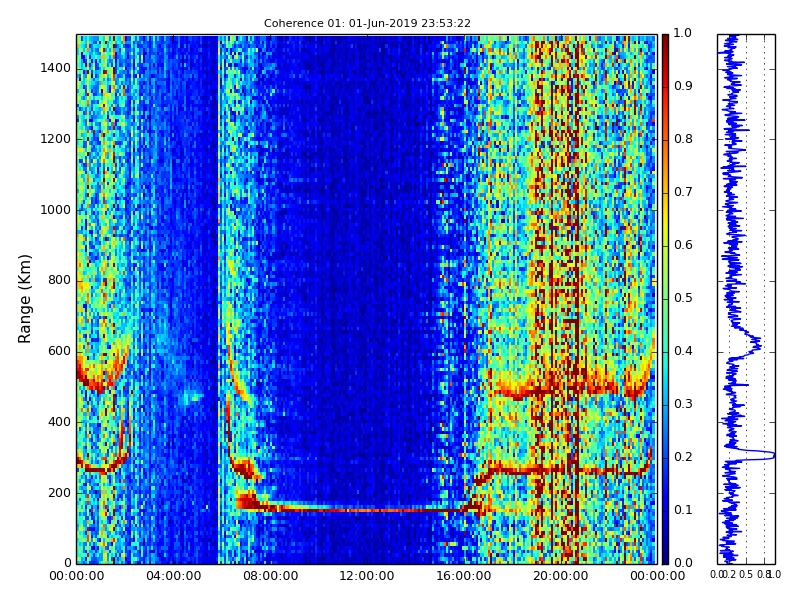800x600 pixels.
Task: Click the 1000 range tick label
Action: (56, 210)
